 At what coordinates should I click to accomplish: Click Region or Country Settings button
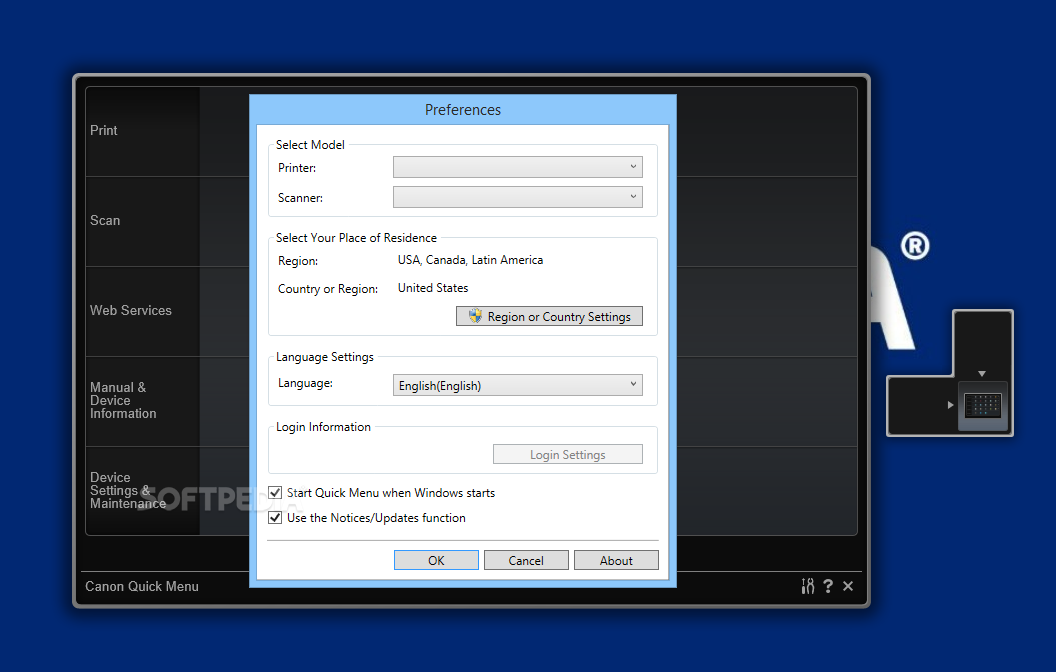coord(549,316)
